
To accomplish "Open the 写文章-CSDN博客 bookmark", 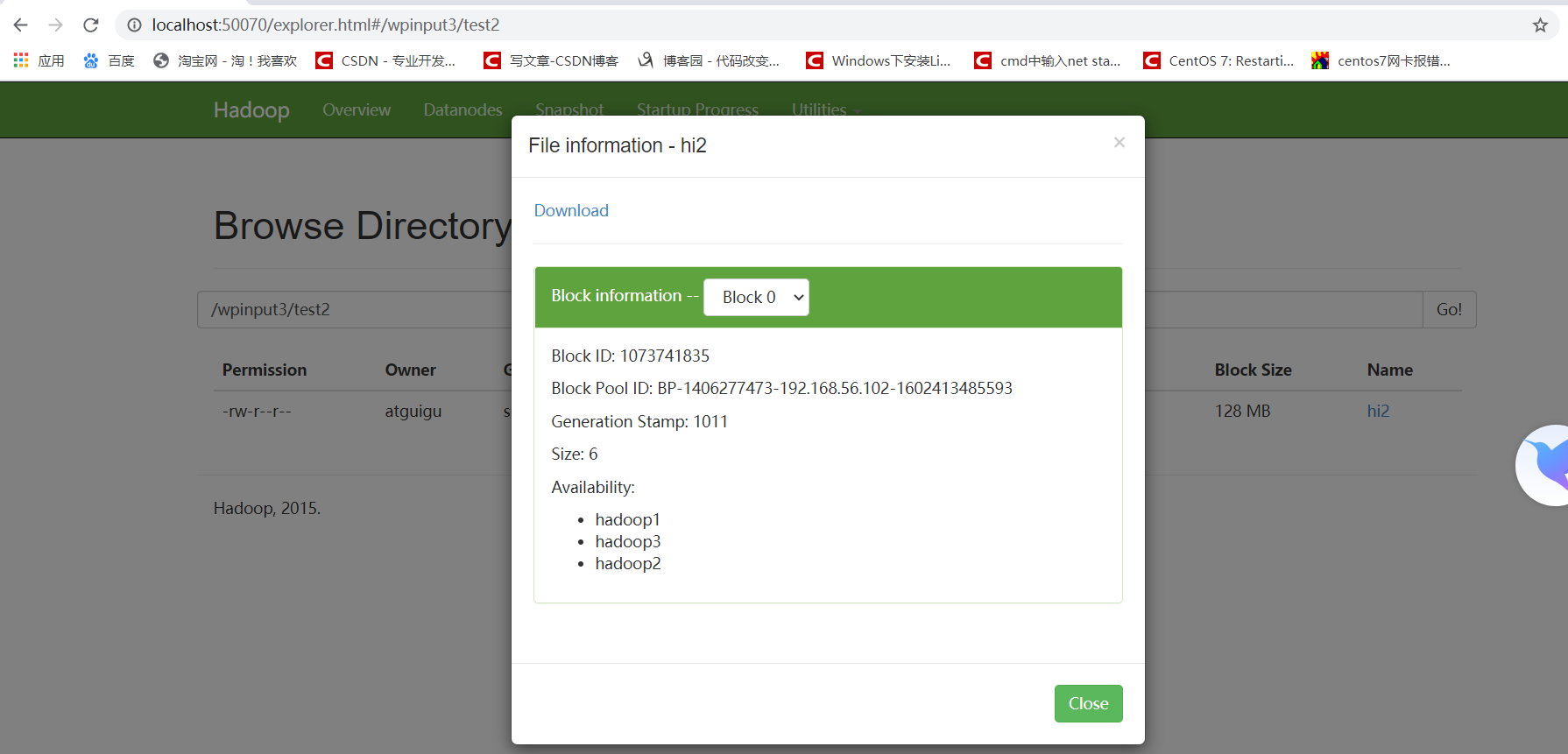I will [x=552, y=60].
